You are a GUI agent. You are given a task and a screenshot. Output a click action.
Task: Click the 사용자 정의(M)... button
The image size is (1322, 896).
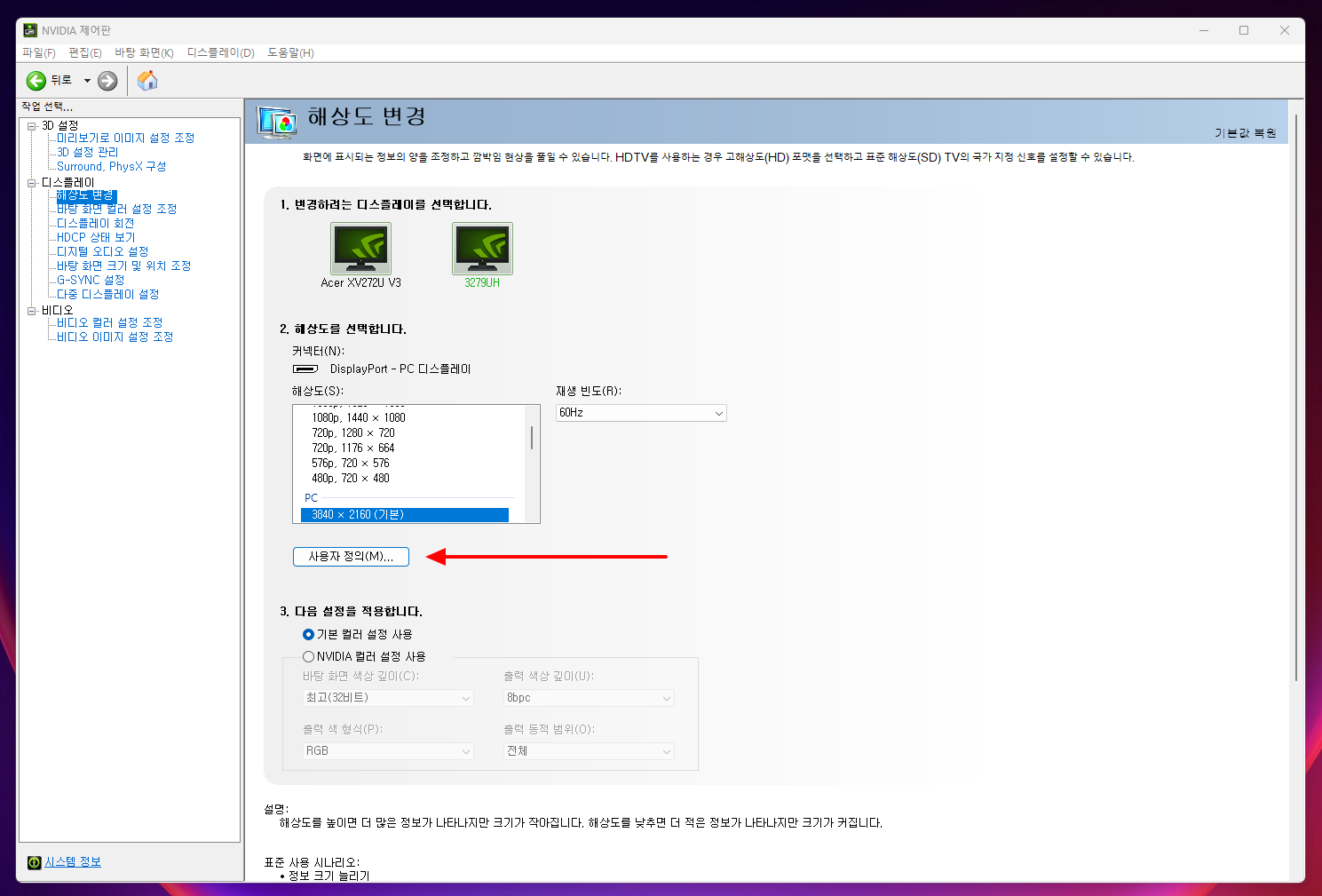point(351,557)
